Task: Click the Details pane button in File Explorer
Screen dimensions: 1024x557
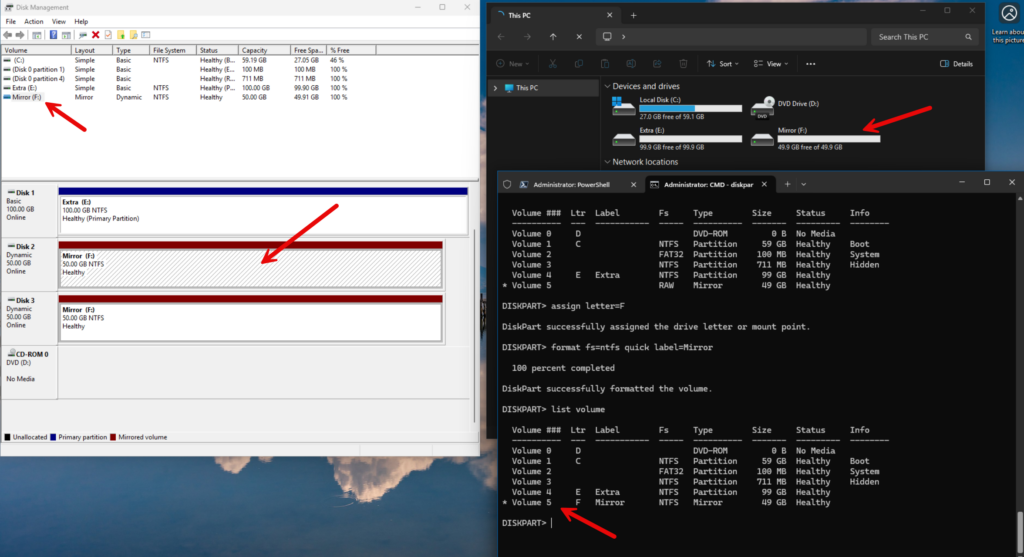Action: click(x=956, y=64)
